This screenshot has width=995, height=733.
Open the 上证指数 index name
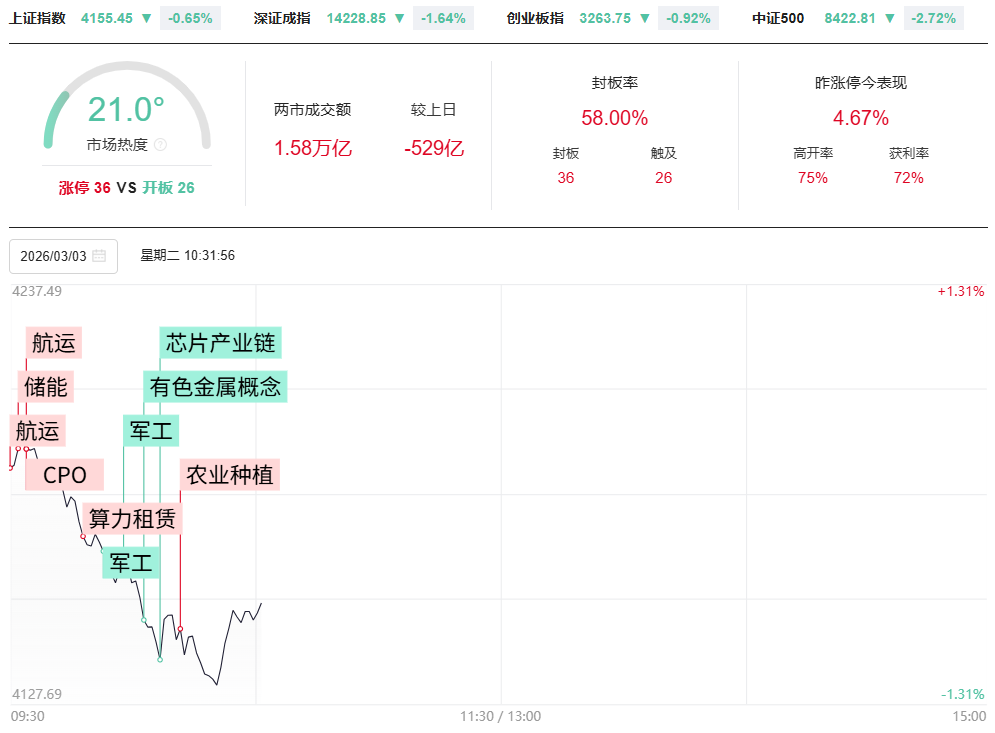click(38, 18)
